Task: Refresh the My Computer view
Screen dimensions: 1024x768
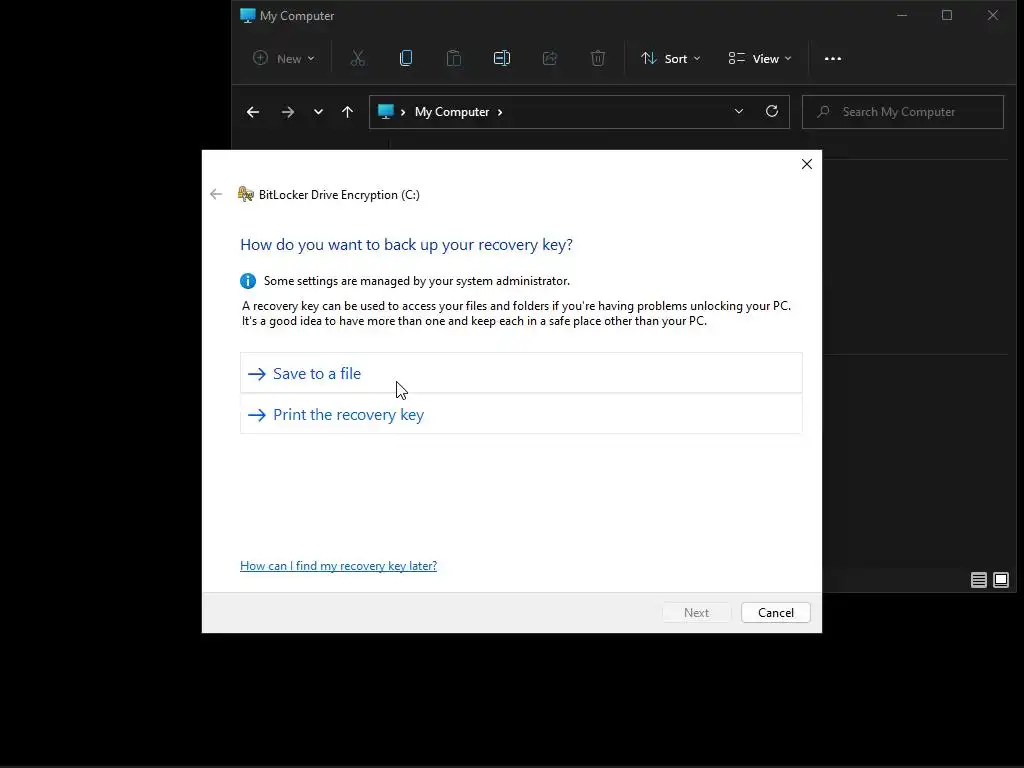Action: pyautogui.click(x=772, y=112)
